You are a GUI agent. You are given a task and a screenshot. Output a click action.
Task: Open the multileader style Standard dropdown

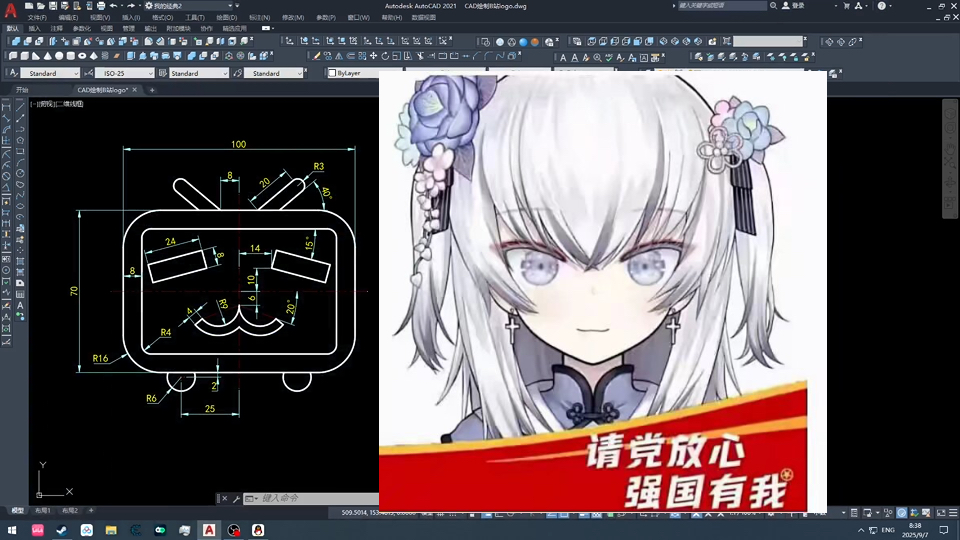point(273,73)
